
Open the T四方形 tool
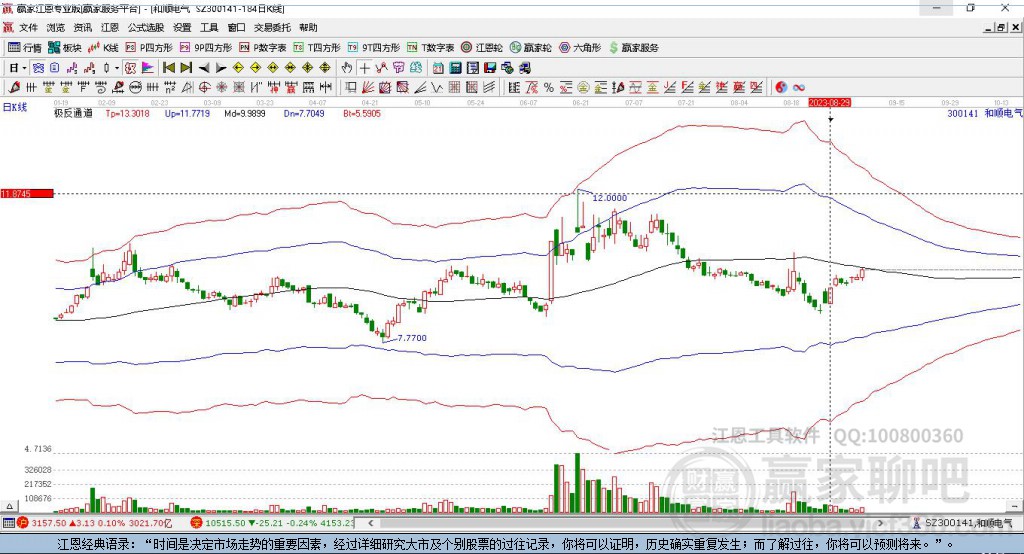click(317, 48)
